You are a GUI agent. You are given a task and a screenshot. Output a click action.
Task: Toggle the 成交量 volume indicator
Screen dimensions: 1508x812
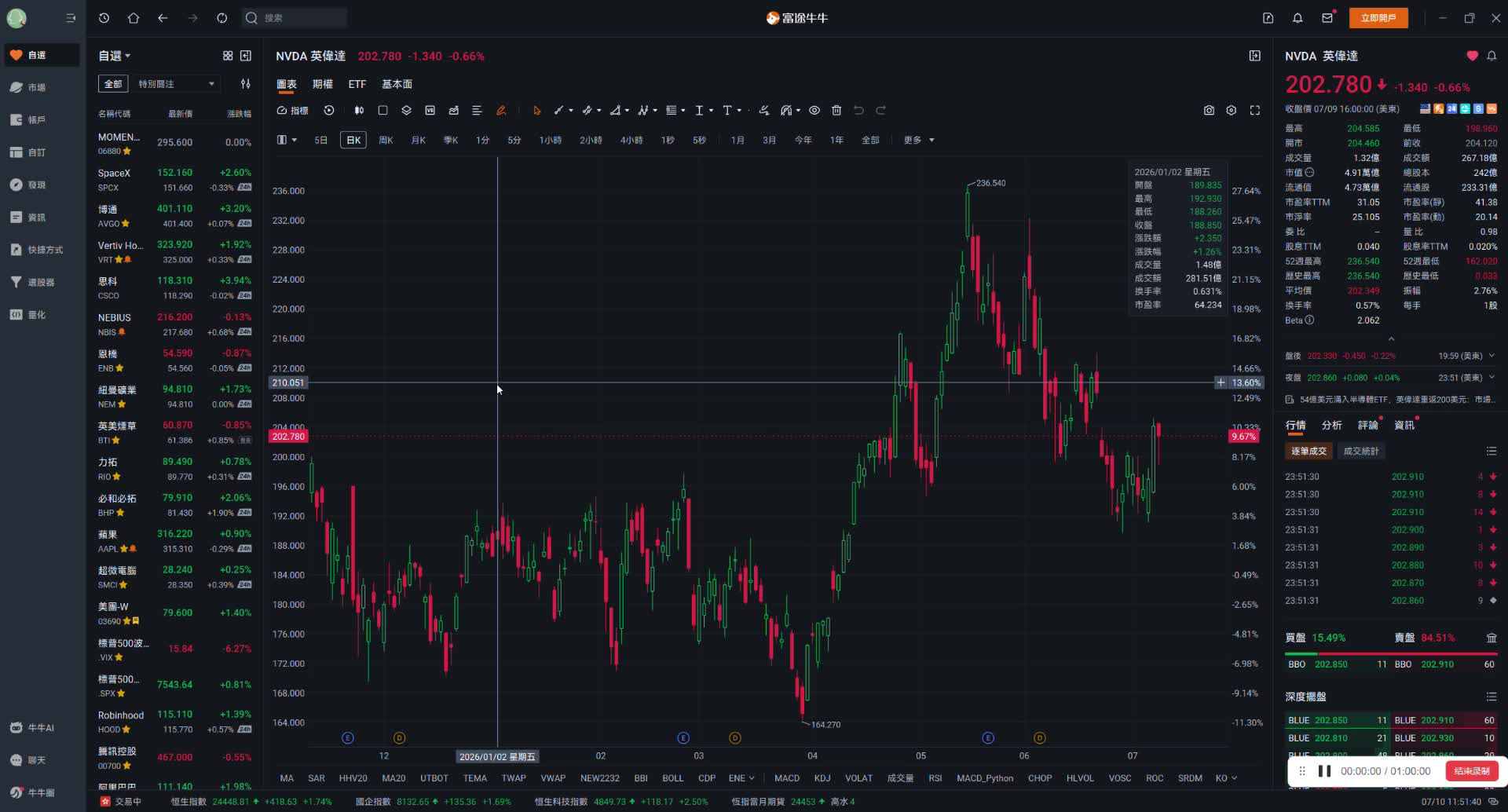[x=900, y=778]
